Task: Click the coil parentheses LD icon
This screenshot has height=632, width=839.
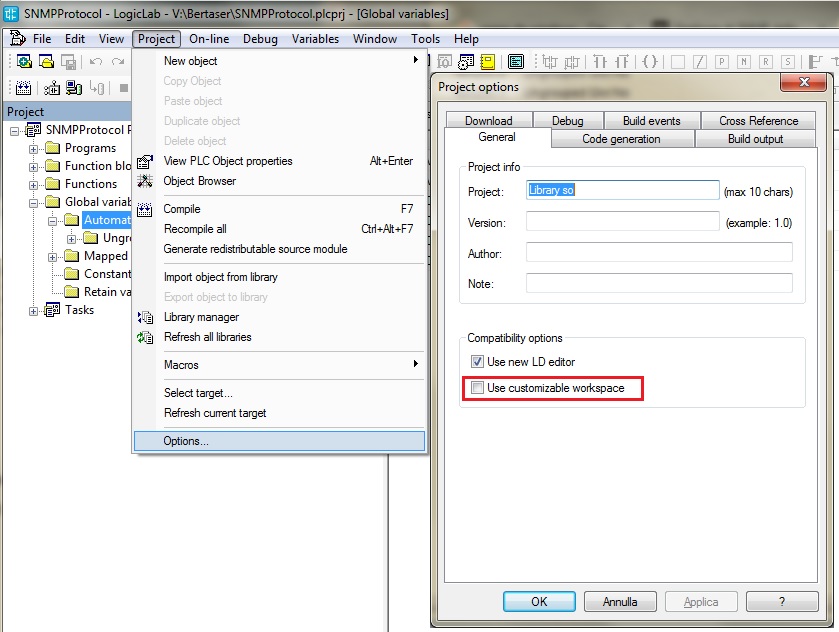Action: point(650,62)
